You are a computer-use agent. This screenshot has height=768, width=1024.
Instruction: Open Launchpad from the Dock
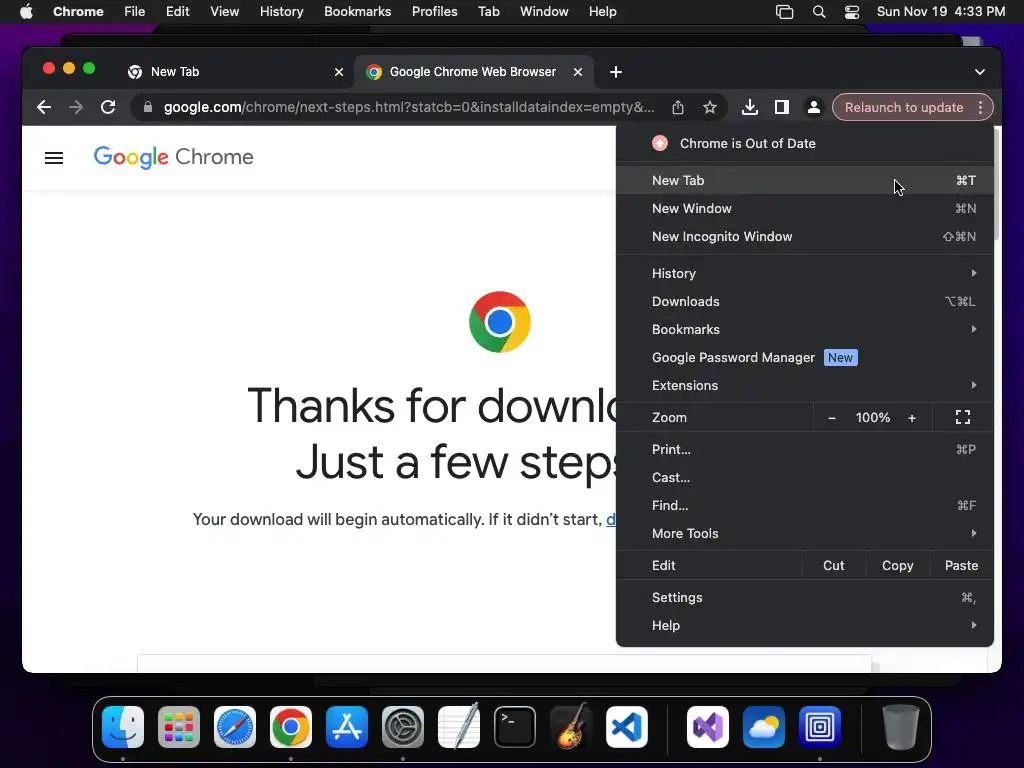point(179,727)
